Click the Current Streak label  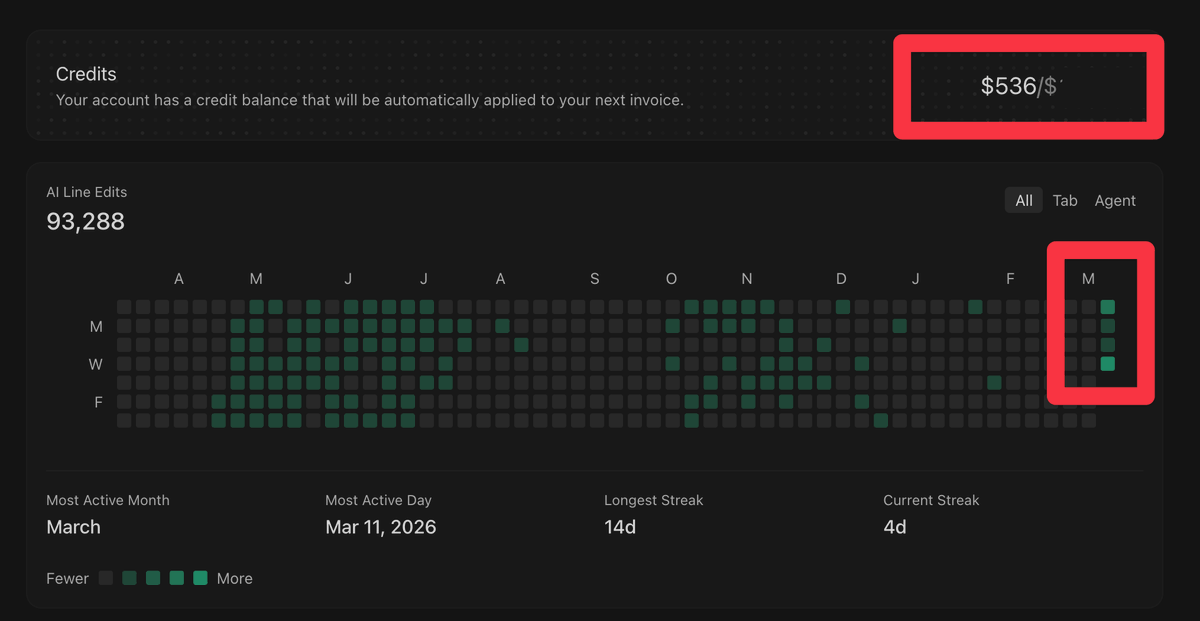[931, 500]
